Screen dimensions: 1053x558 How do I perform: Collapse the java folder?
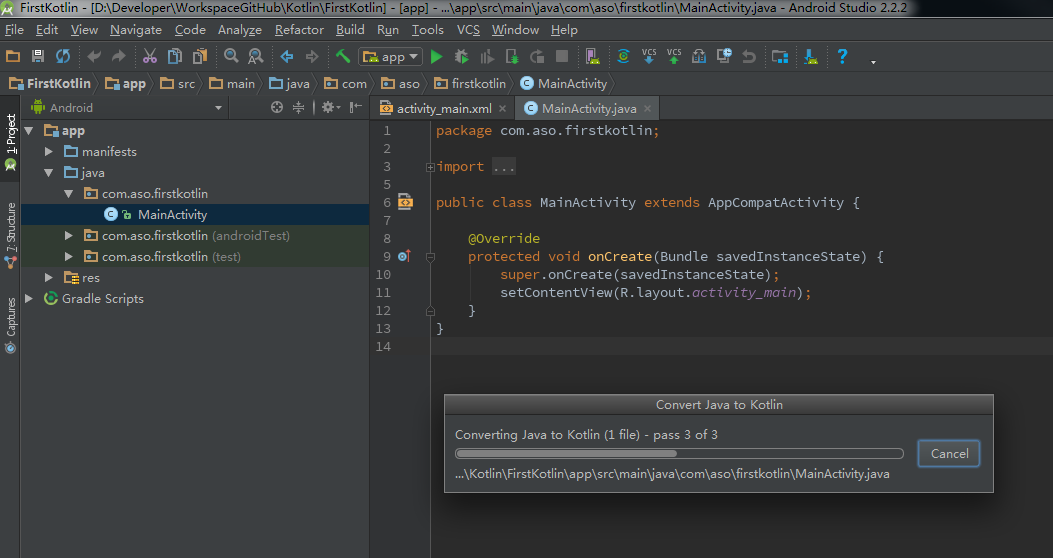(x=48, y=173)
